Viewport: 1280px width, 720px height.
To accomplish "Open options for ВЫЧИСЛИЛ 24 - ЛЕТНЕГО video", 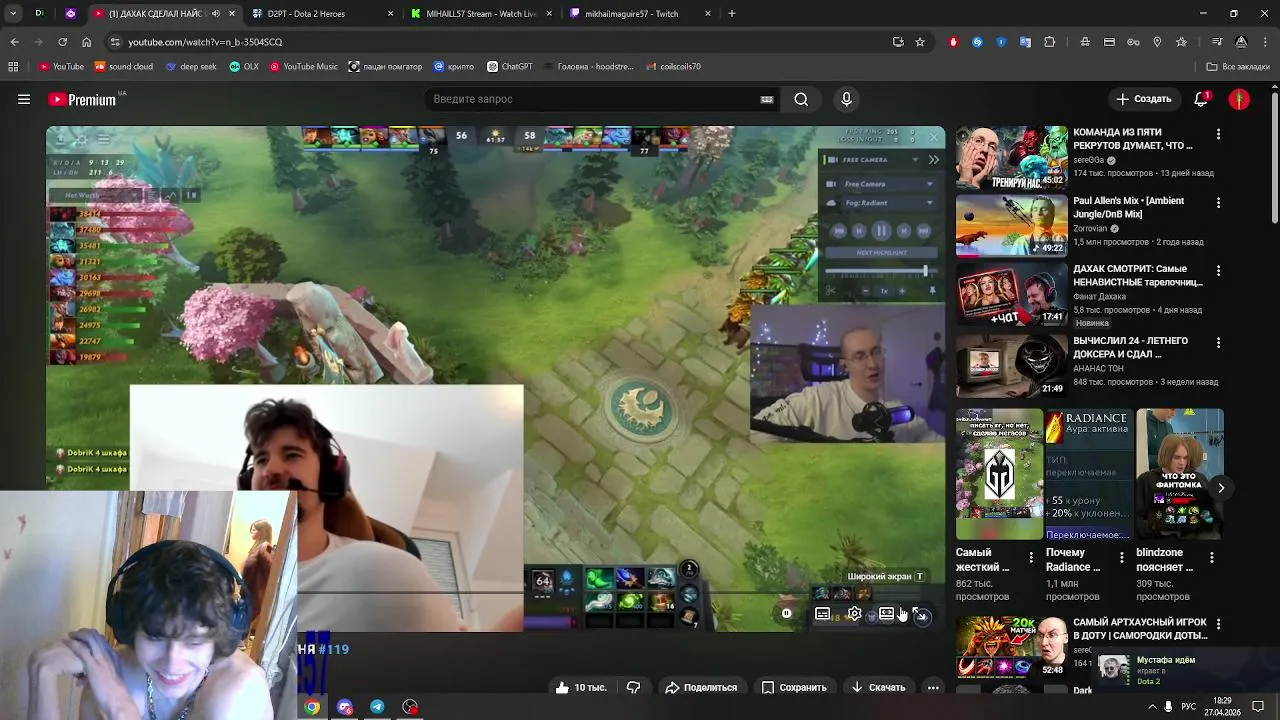I will coord(1218,342).
